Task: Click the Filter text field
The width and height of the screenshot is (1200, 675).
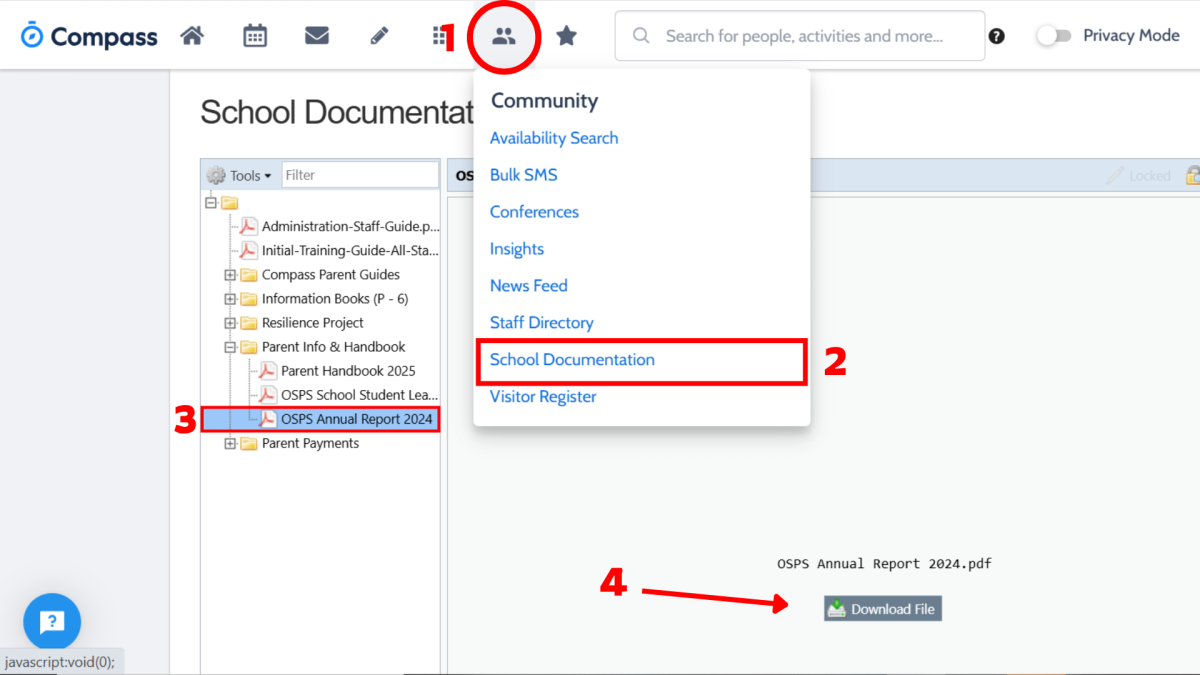Action: click(x=360, y=175)
